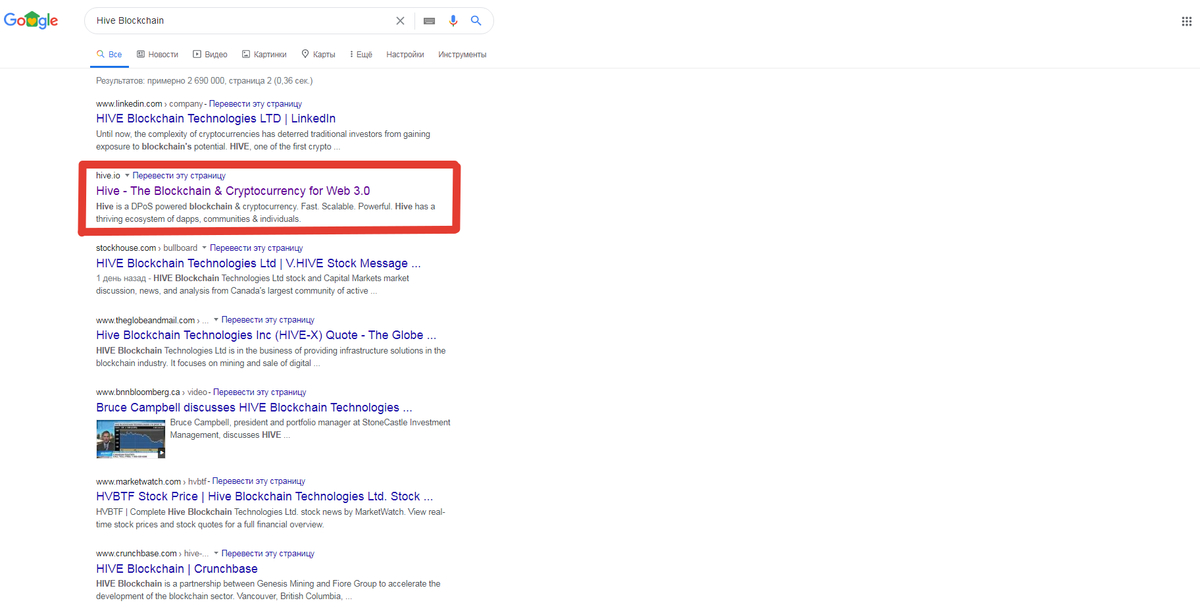
Task: Open the Карты tab
Action: point(318,54)
